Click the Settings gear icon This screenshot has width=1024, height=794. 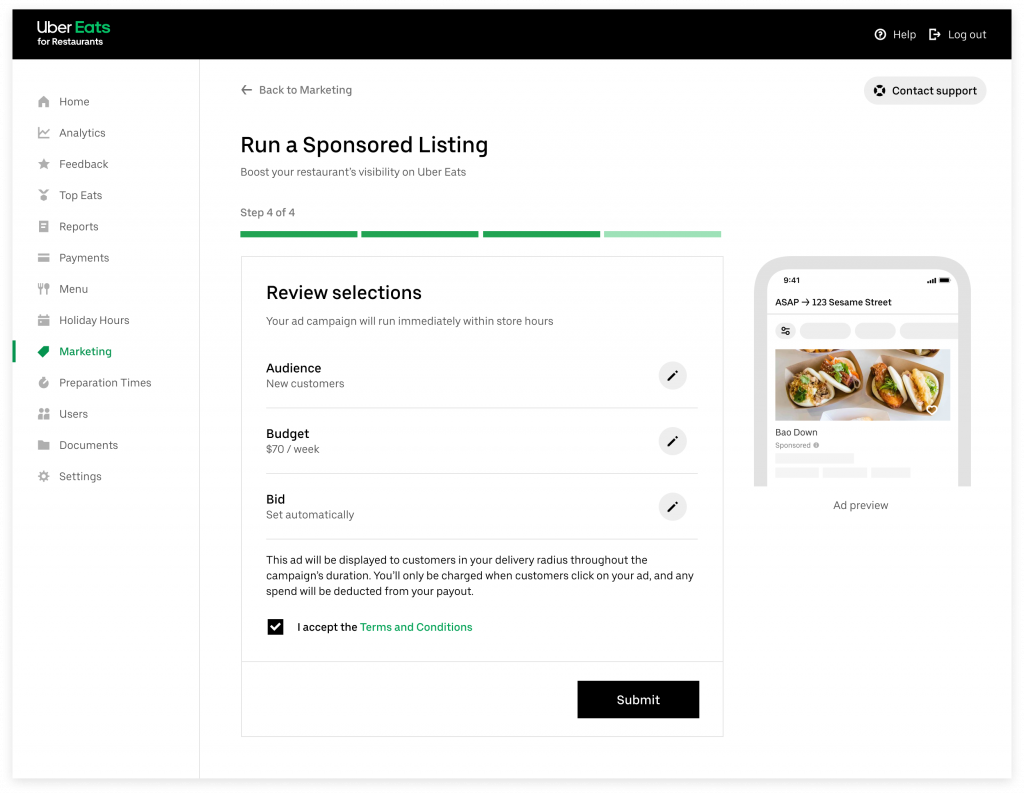44,476
